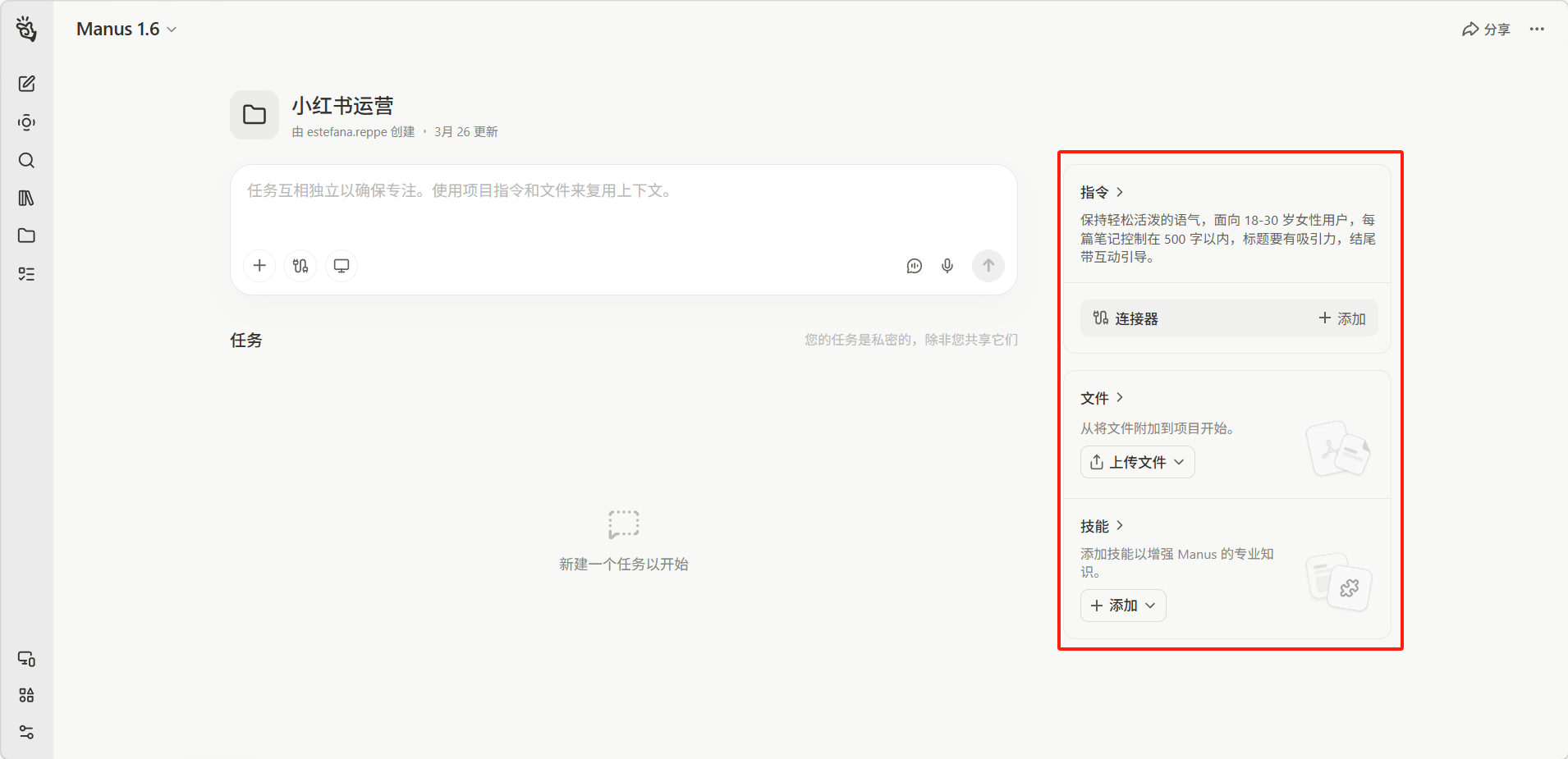
Task: Click the connector icon below the input box
Action: [300, 266]
